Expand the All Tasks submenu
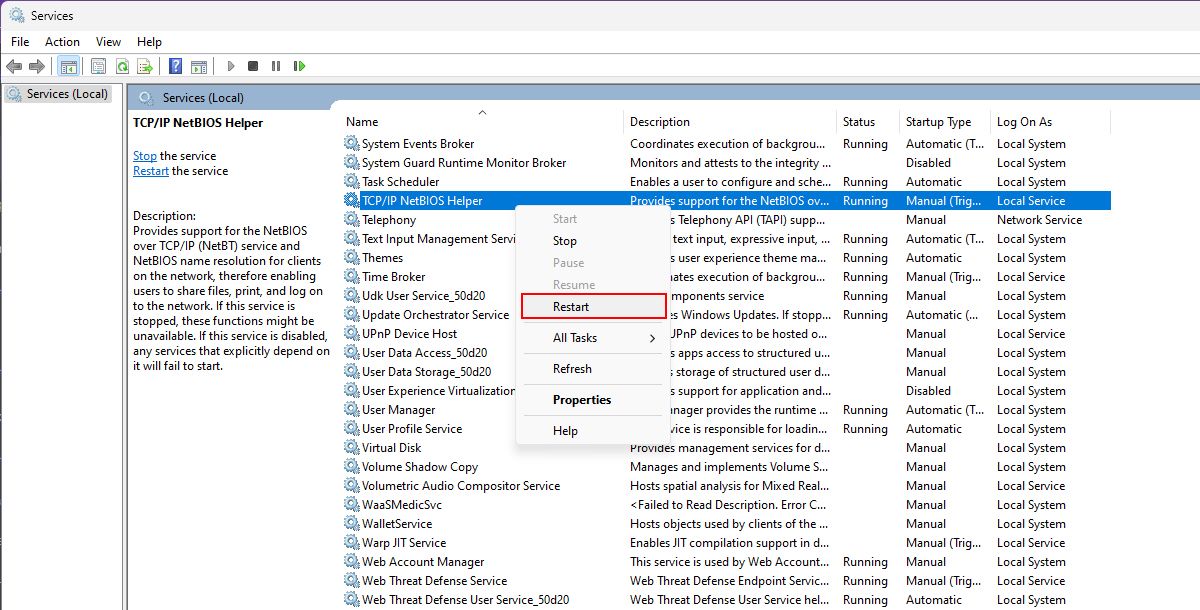1200x610 pixels. pyautogui.click(x=574, y=338)
